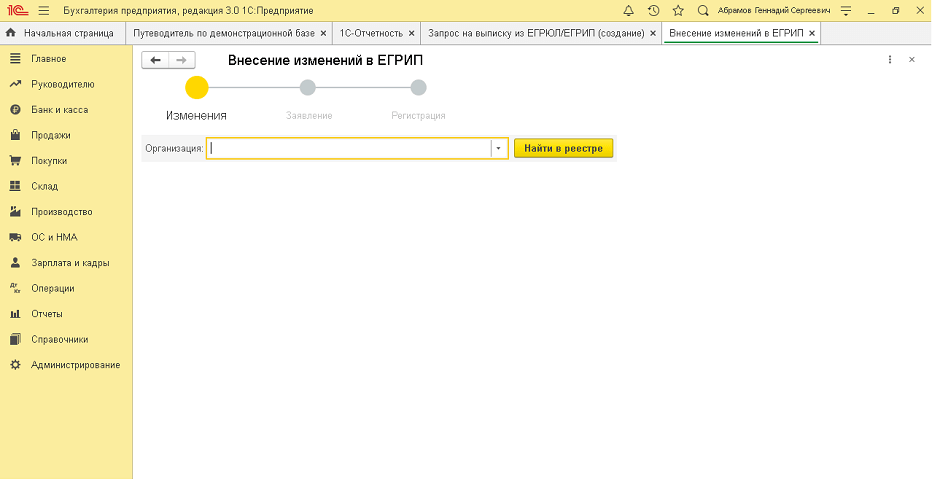Open the Производство section
940x487 pixels.
tap(62, 212)
